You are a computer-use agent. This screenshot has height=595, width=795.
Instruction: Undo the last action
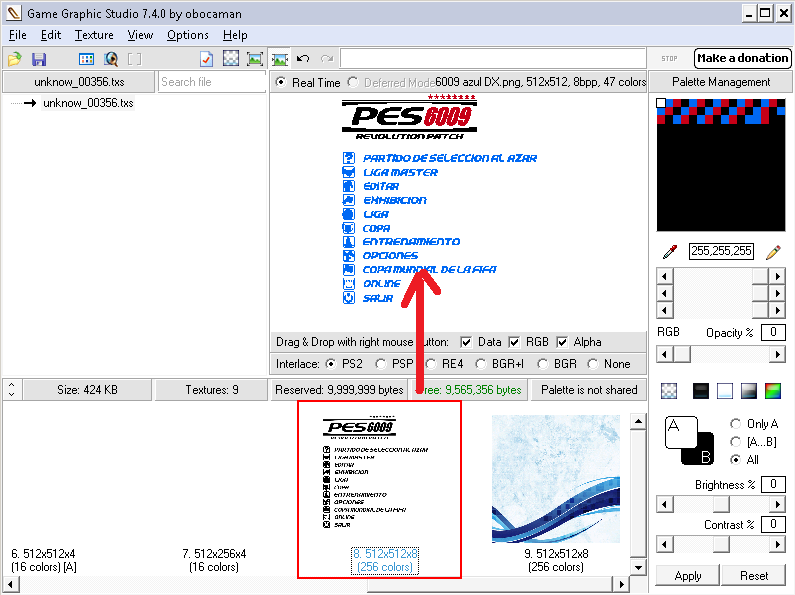pyautogui.click(x=303, y=59)
